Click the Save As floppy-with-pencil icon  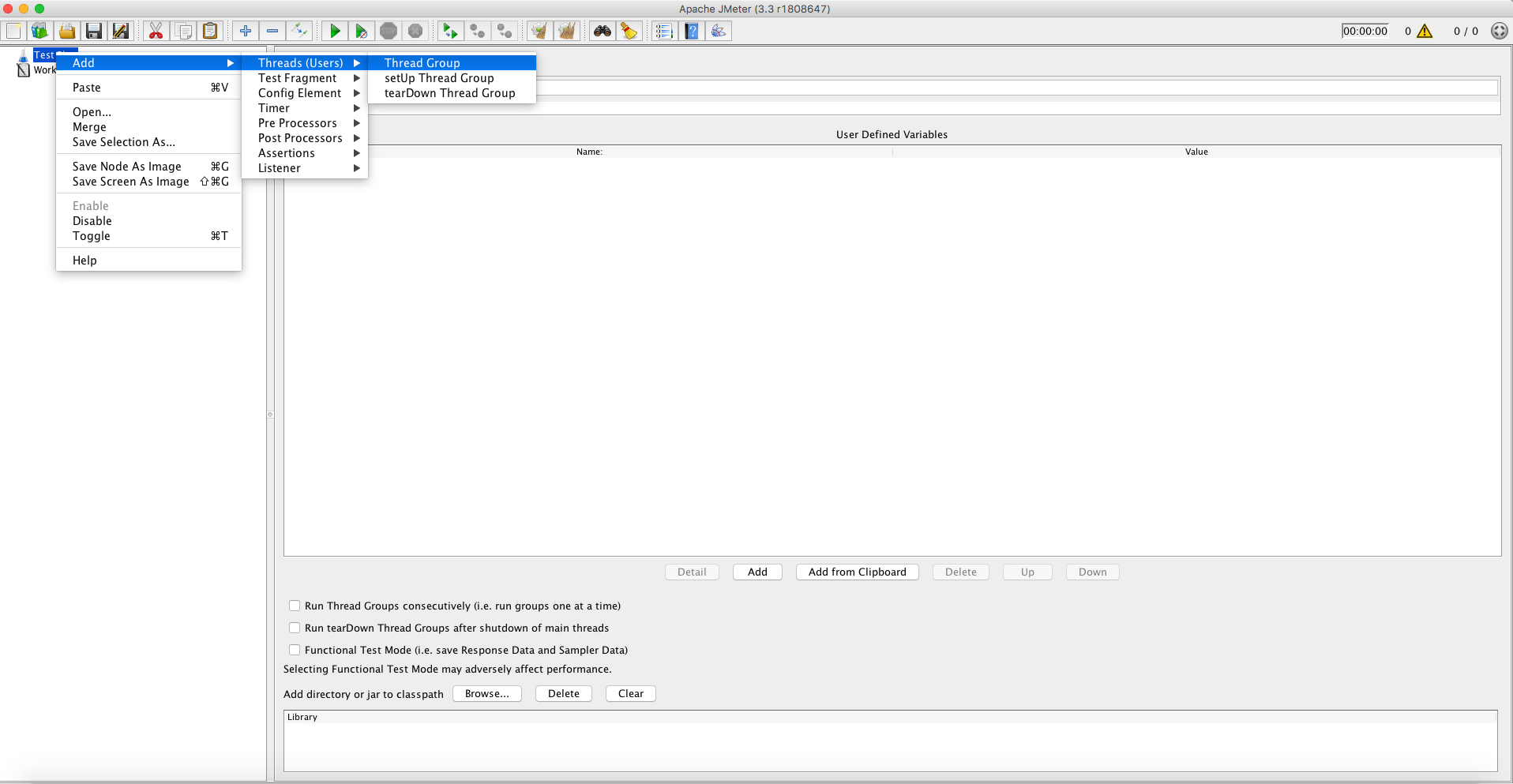click(121, 31)
